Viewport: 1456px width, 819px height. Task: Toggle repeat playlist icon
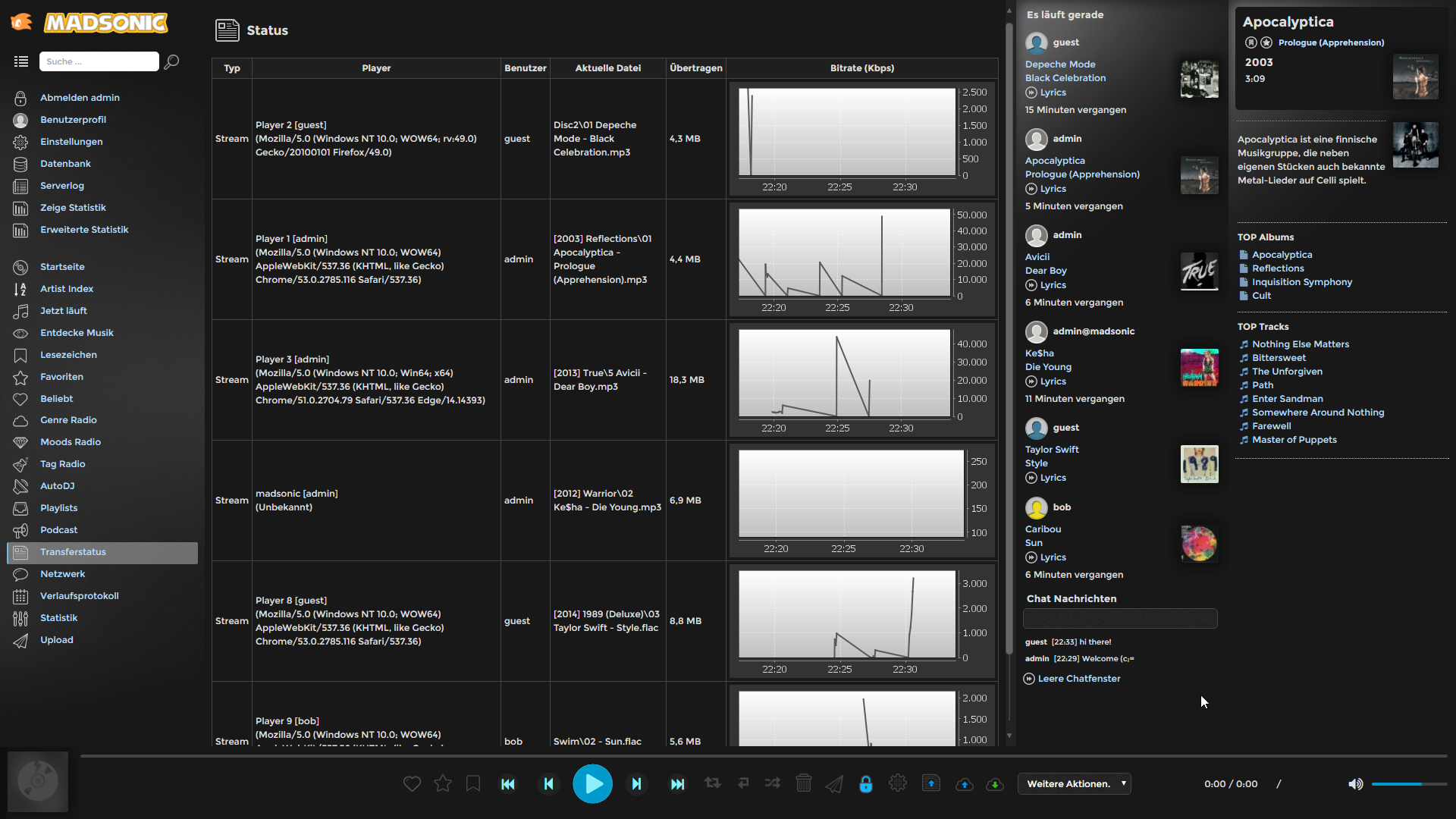712,783
